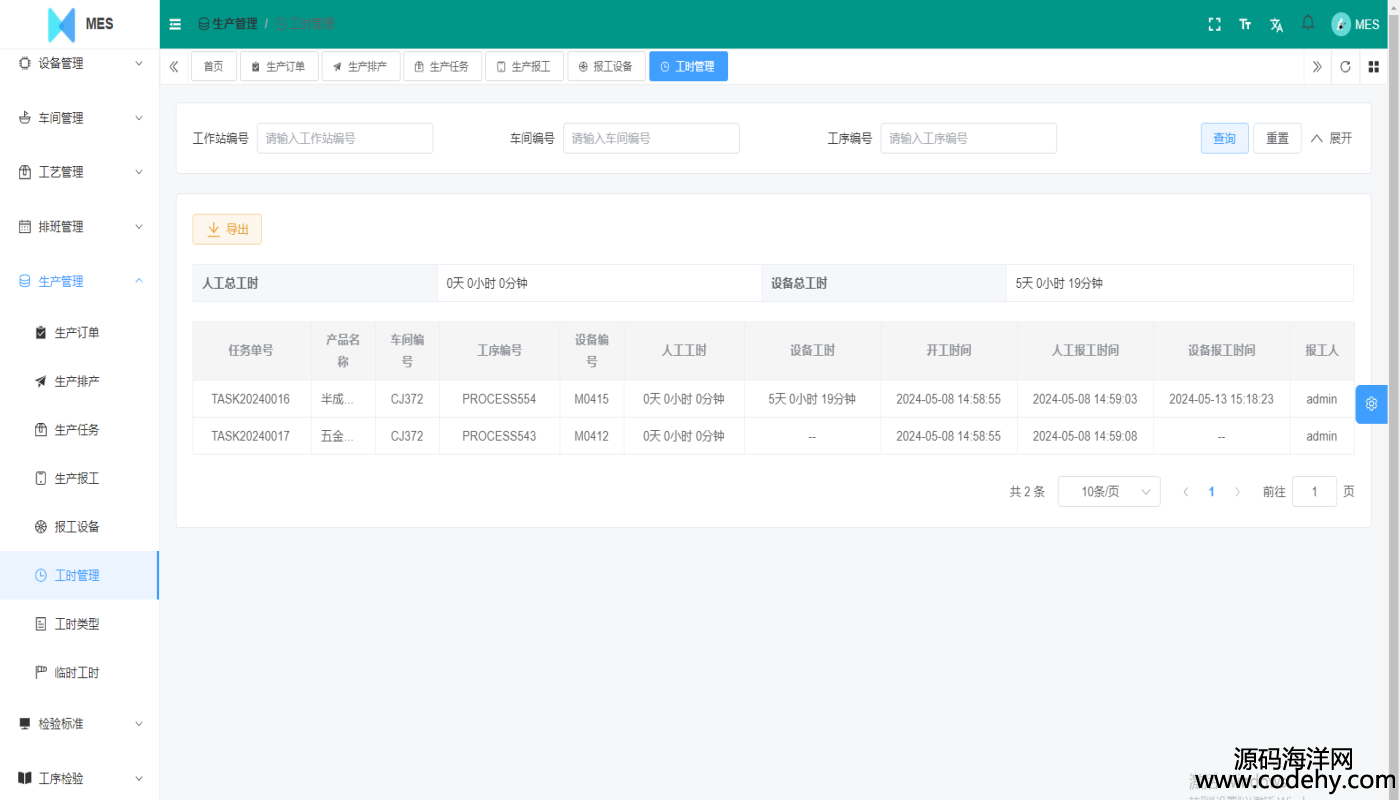Click cell 2024-05-08 14:59:08
1400x800 pixels.
[x=1085, y=436]
